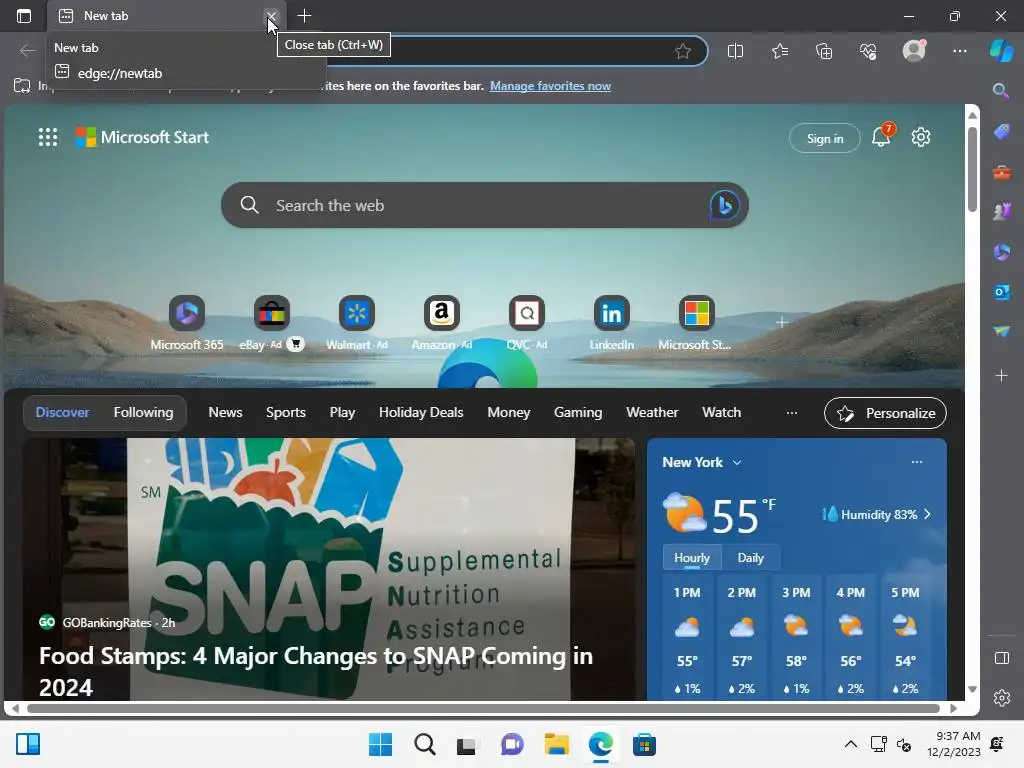The height and width of the screenshot is (768, 1024).
Task: Open the Manage favorites now link
Action: point(551,86)
